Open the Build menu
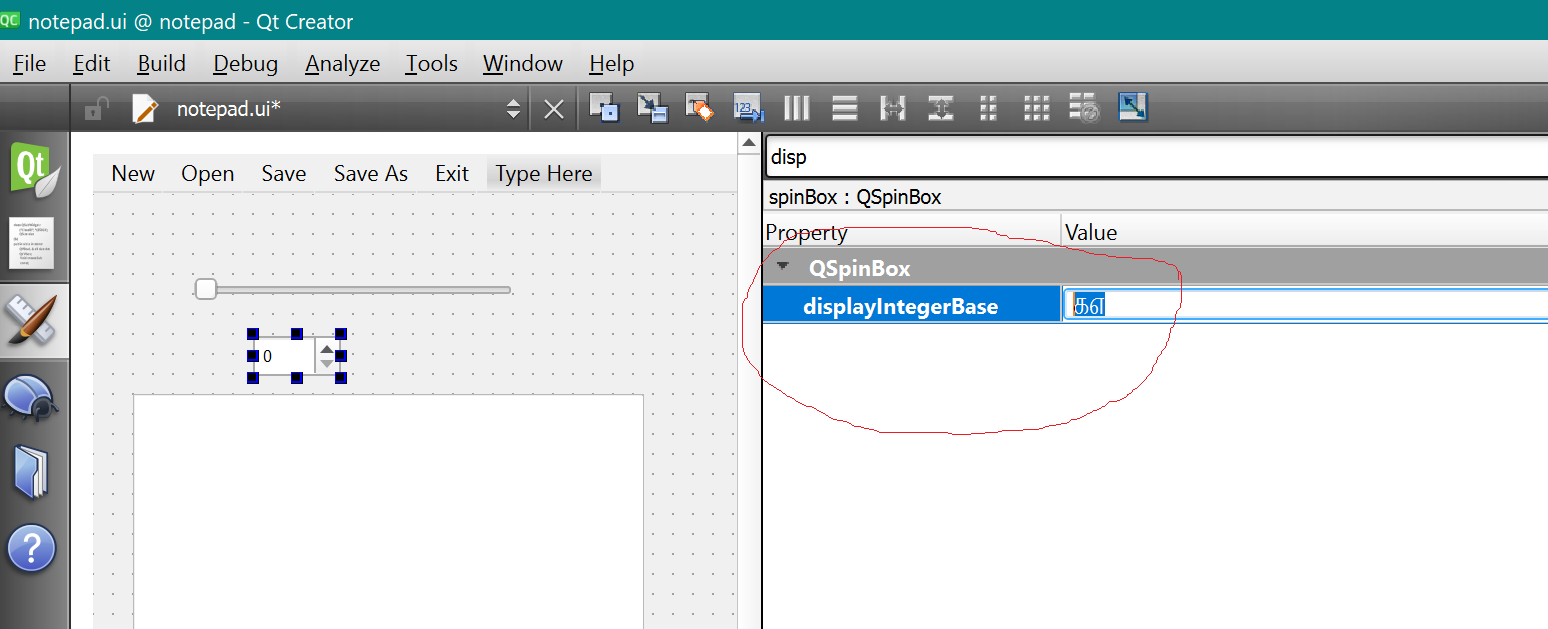Screen dimensions: 1548x629 pyautogui.click(x=162, y=63)
